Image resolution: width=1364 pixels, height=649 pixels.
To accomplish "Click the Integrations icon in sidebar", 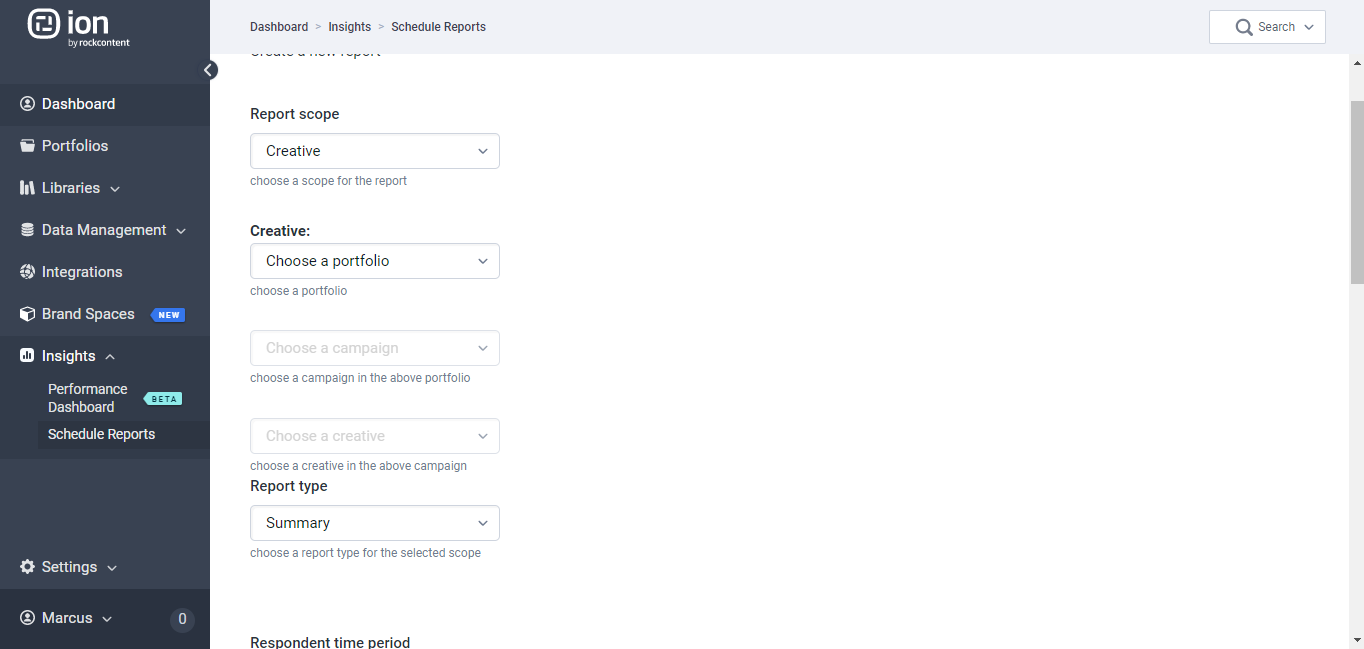I will 27,272.
